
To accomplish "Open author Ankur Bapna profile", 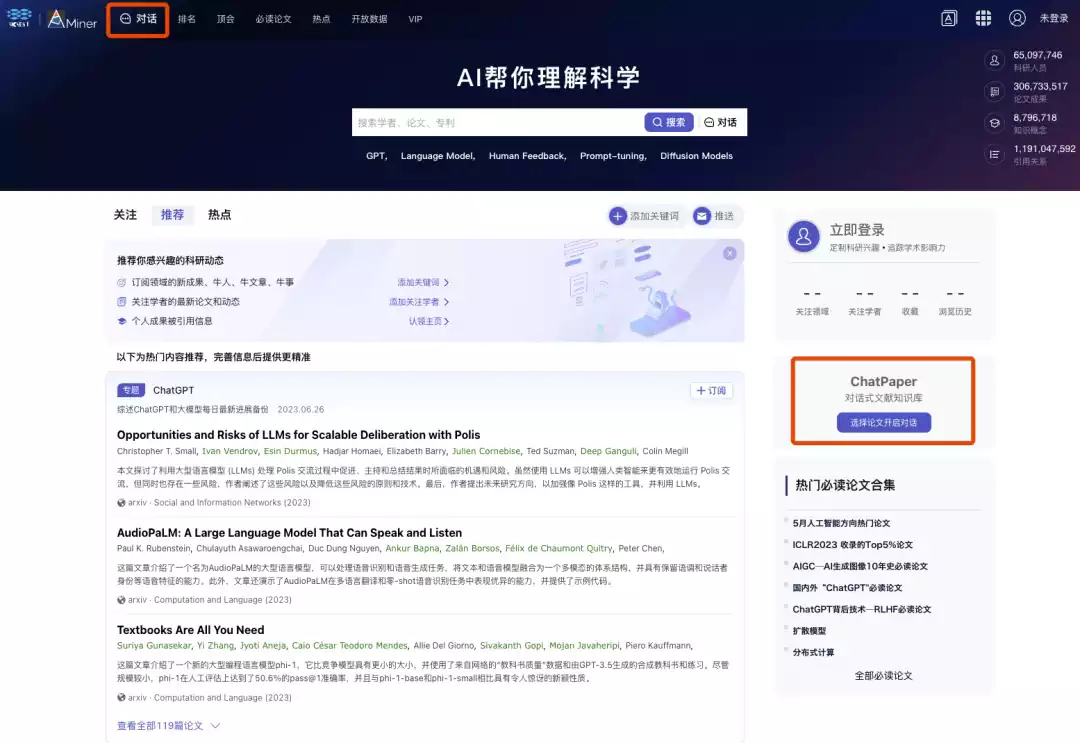I will pyautogui.click(x=412, y=549).
